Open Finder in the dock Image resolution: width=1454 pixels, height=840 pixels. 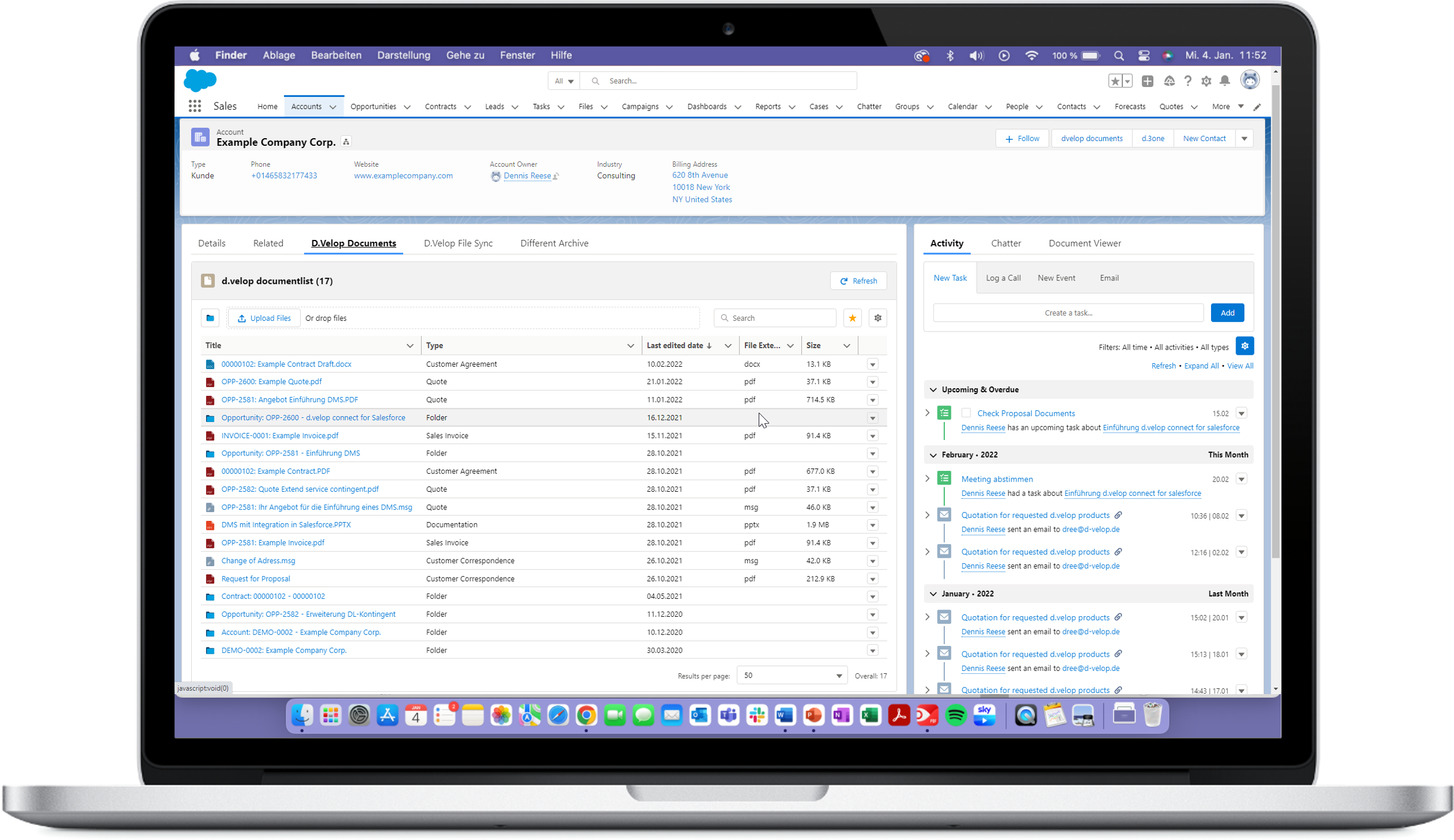coord(302,715)
